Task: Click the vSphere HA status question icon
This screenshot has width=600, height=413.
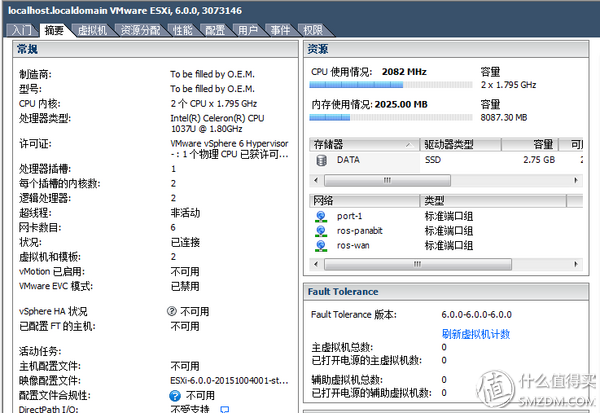Action: click(x=172, y=311)
